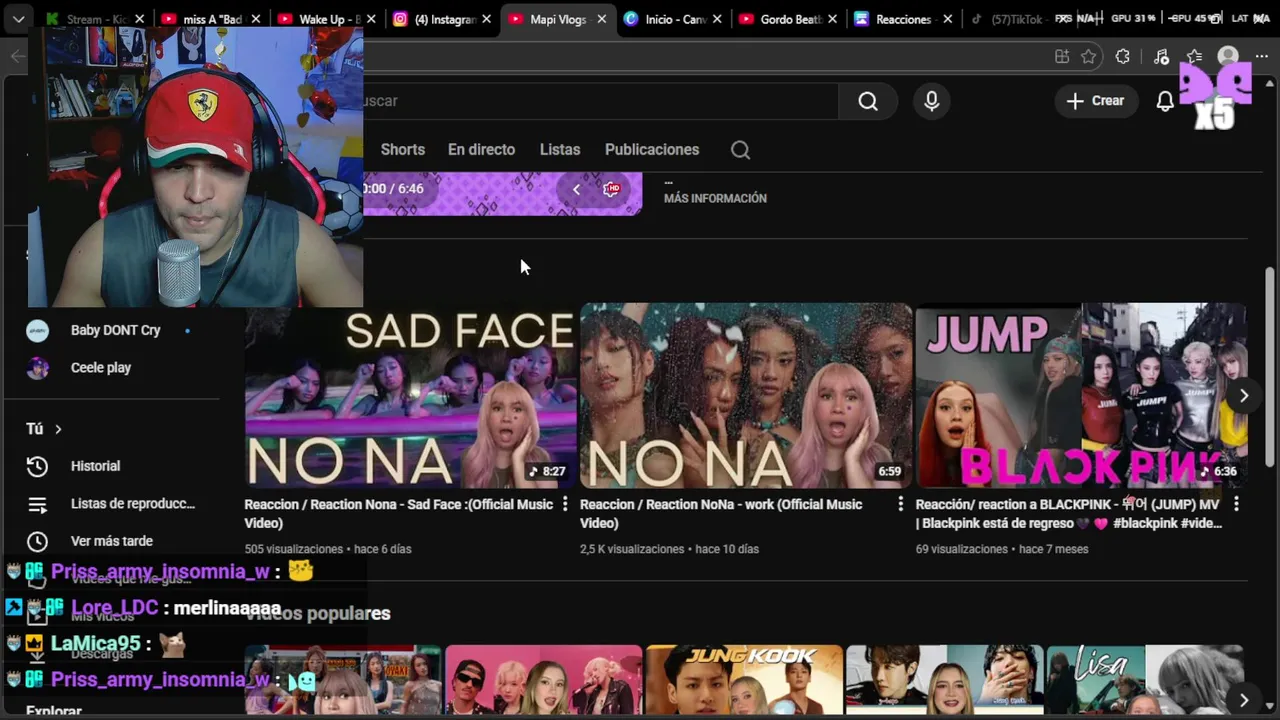Open browser extensions puzzle icon
This screenshot has height=720, width=1280.
tap(1123, 57)
